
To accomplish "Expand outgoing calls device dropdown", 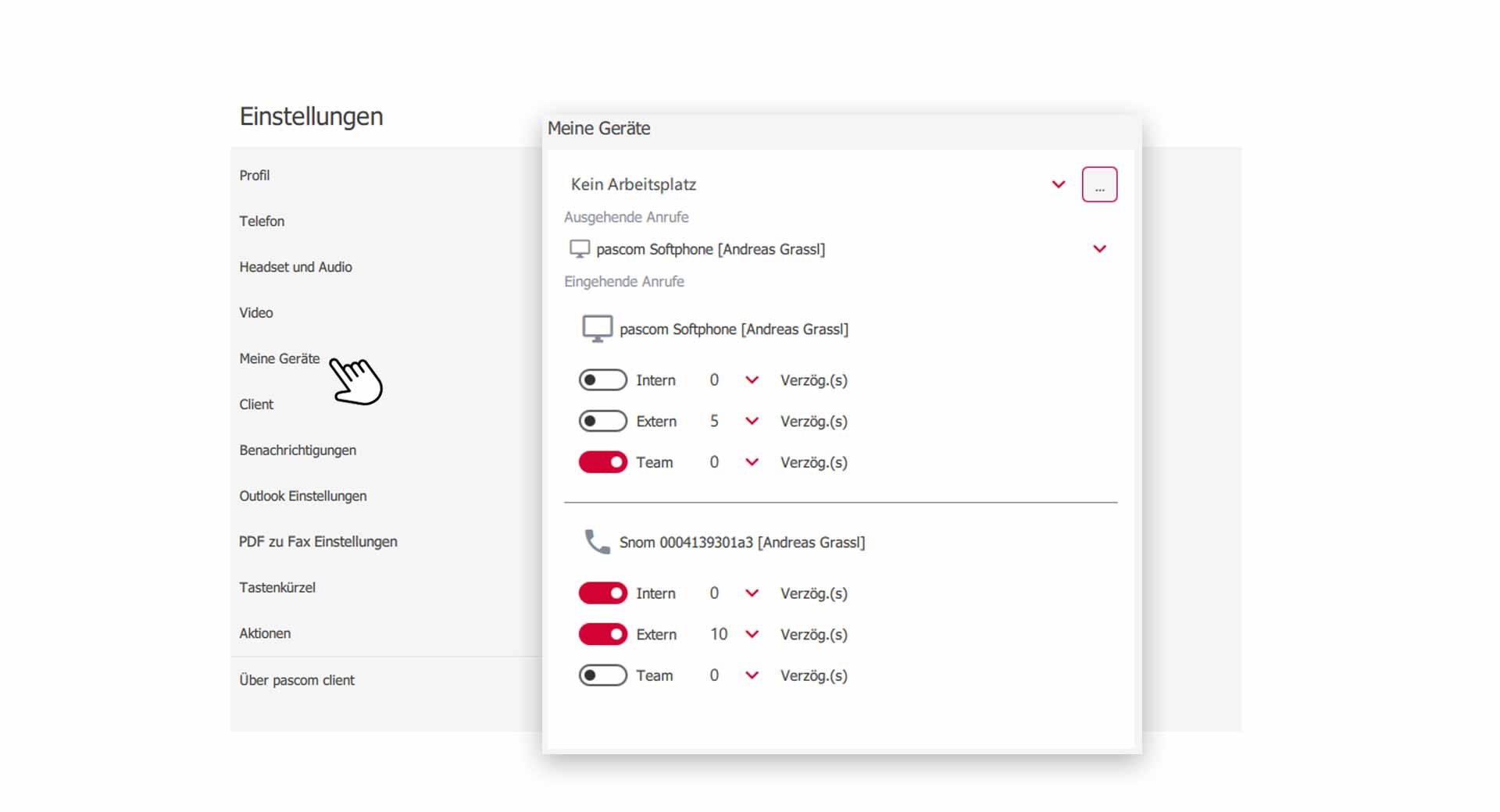I will tap(1099, 249).
